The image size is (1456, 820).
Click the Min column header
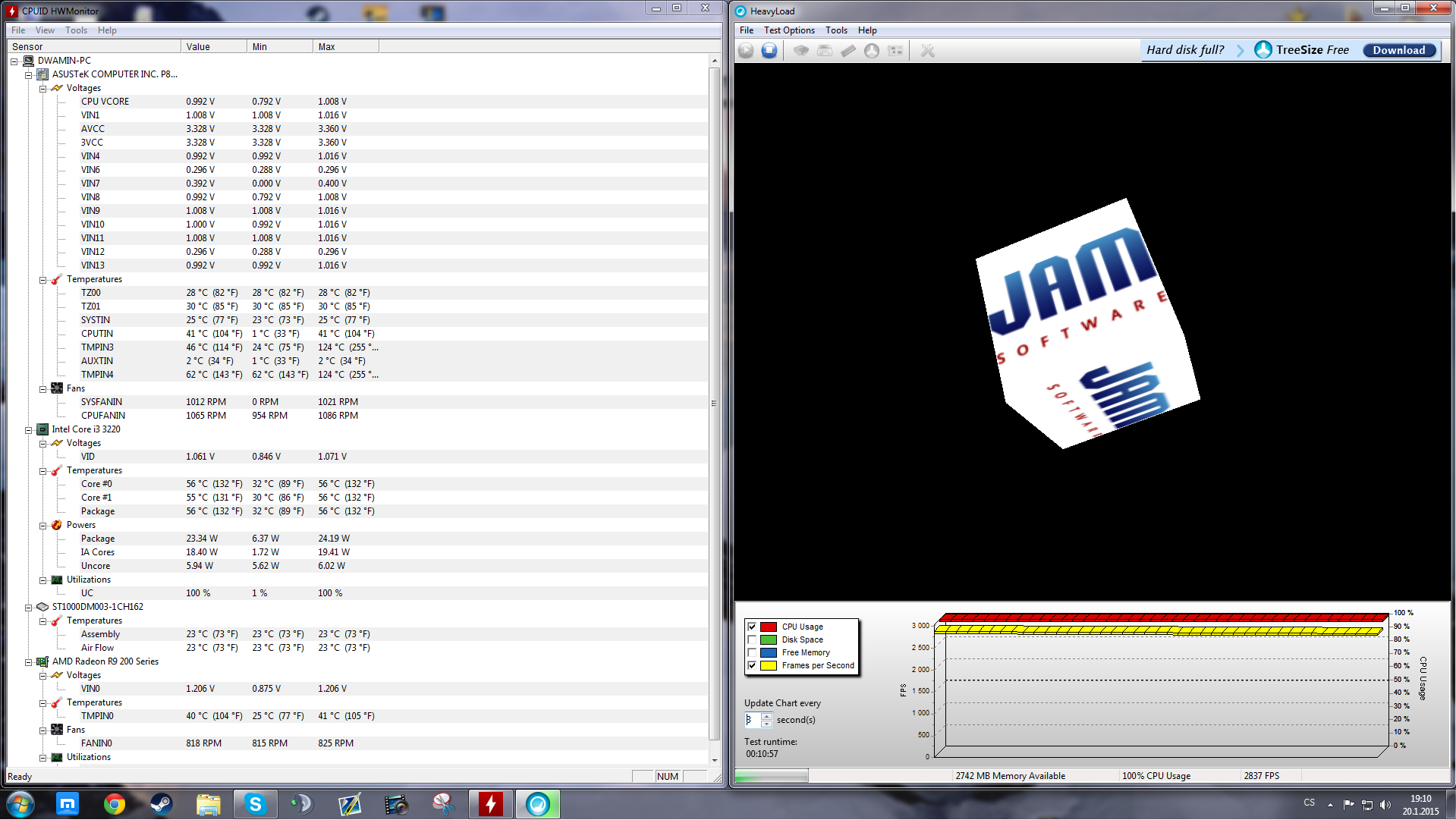280,46
